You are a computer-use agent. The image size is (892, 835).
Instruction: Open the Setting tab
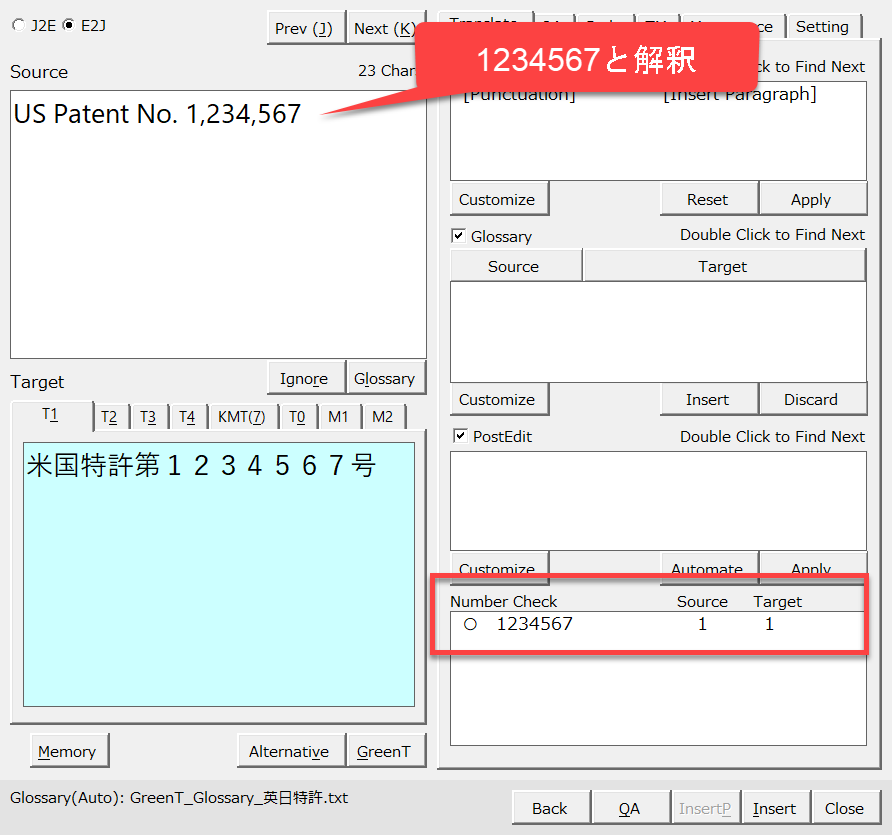coord(822,27)
